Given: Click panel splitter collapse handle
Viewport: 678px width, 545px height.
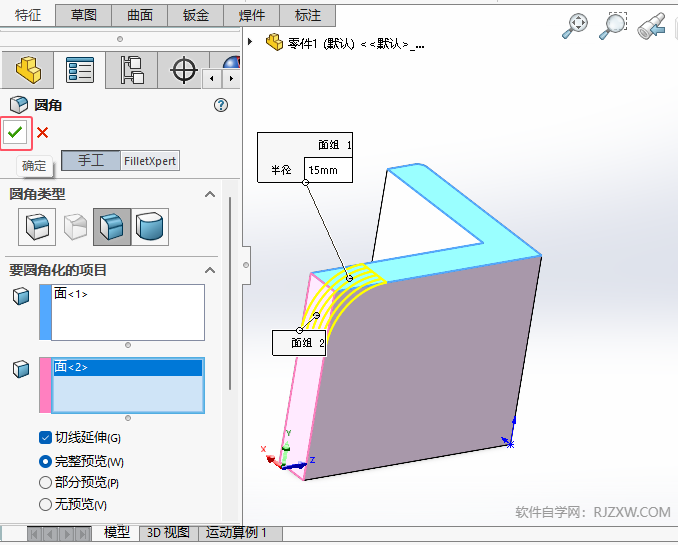Looking at the screenshot, I should click(x=246, y=265).
